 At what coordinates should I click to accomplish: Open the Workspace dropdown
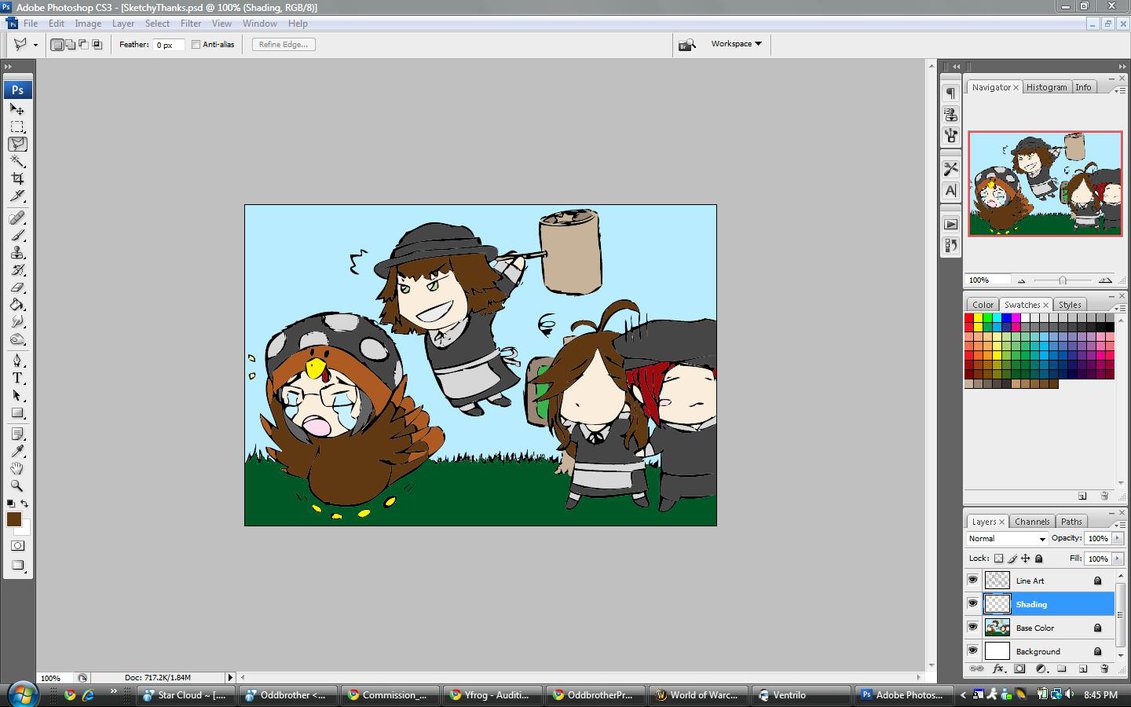736,44
